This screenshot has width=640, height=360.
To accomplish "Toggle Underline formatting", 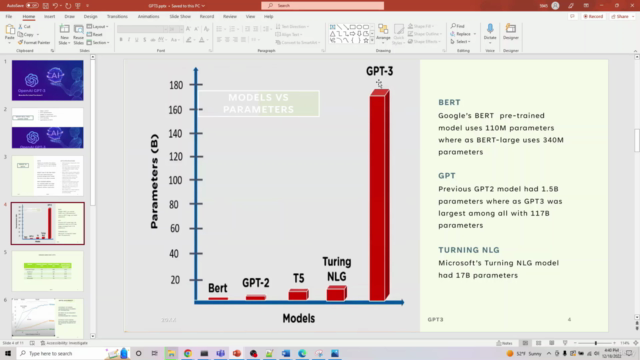I will (x=136, y=40).
